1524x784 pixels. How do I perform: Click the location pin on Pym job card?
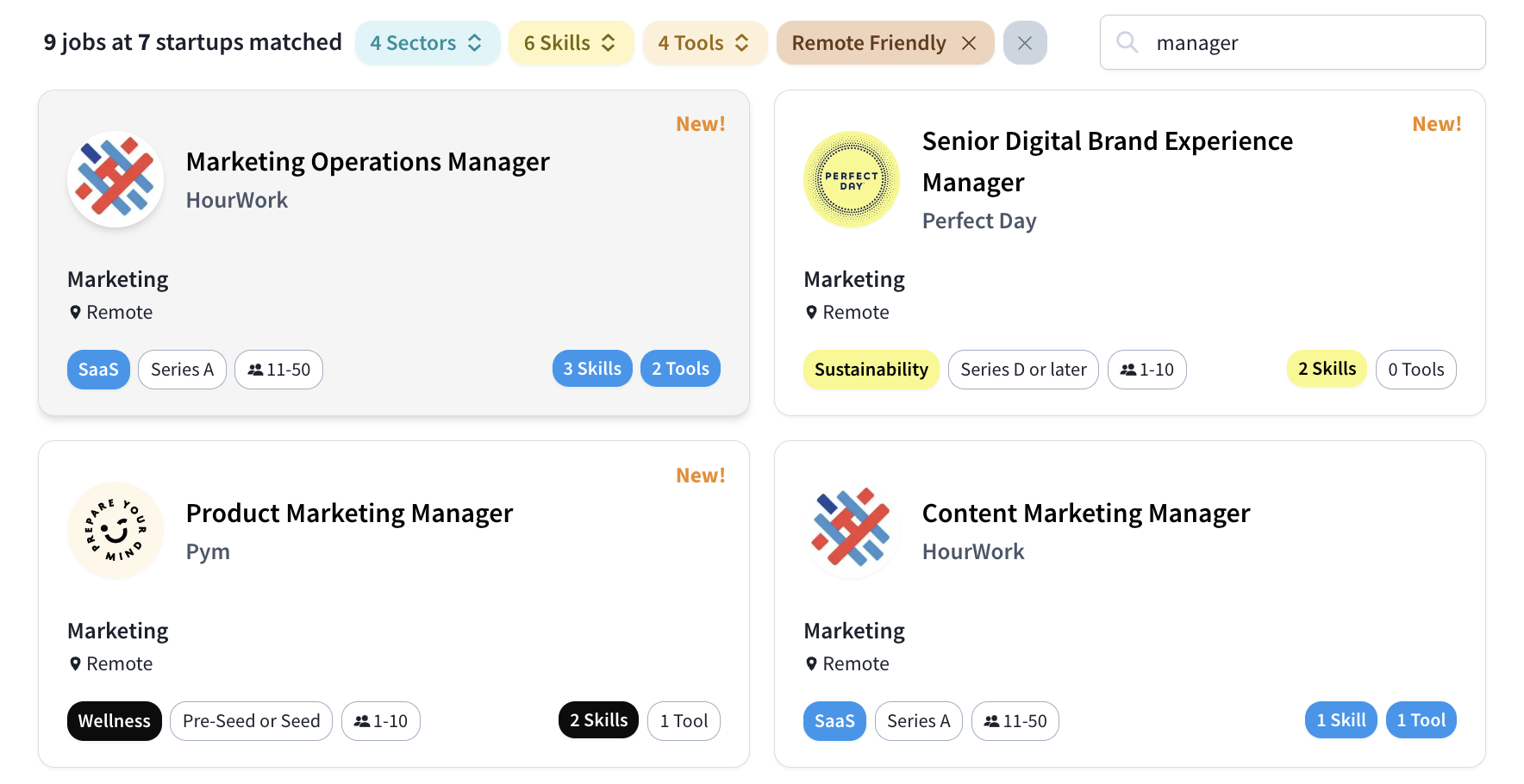[x=74, y=663]
